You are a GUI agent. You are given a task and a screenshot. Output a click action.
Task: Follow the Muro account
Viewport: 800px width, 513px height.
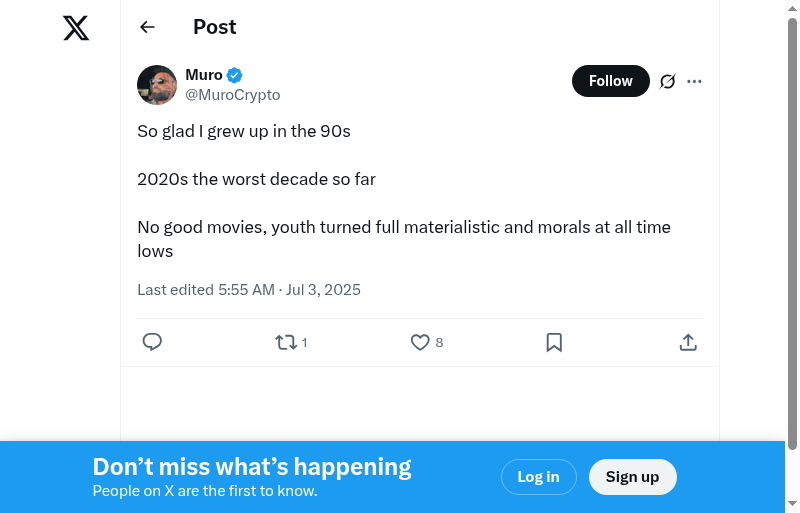click(x=610, y=81)
